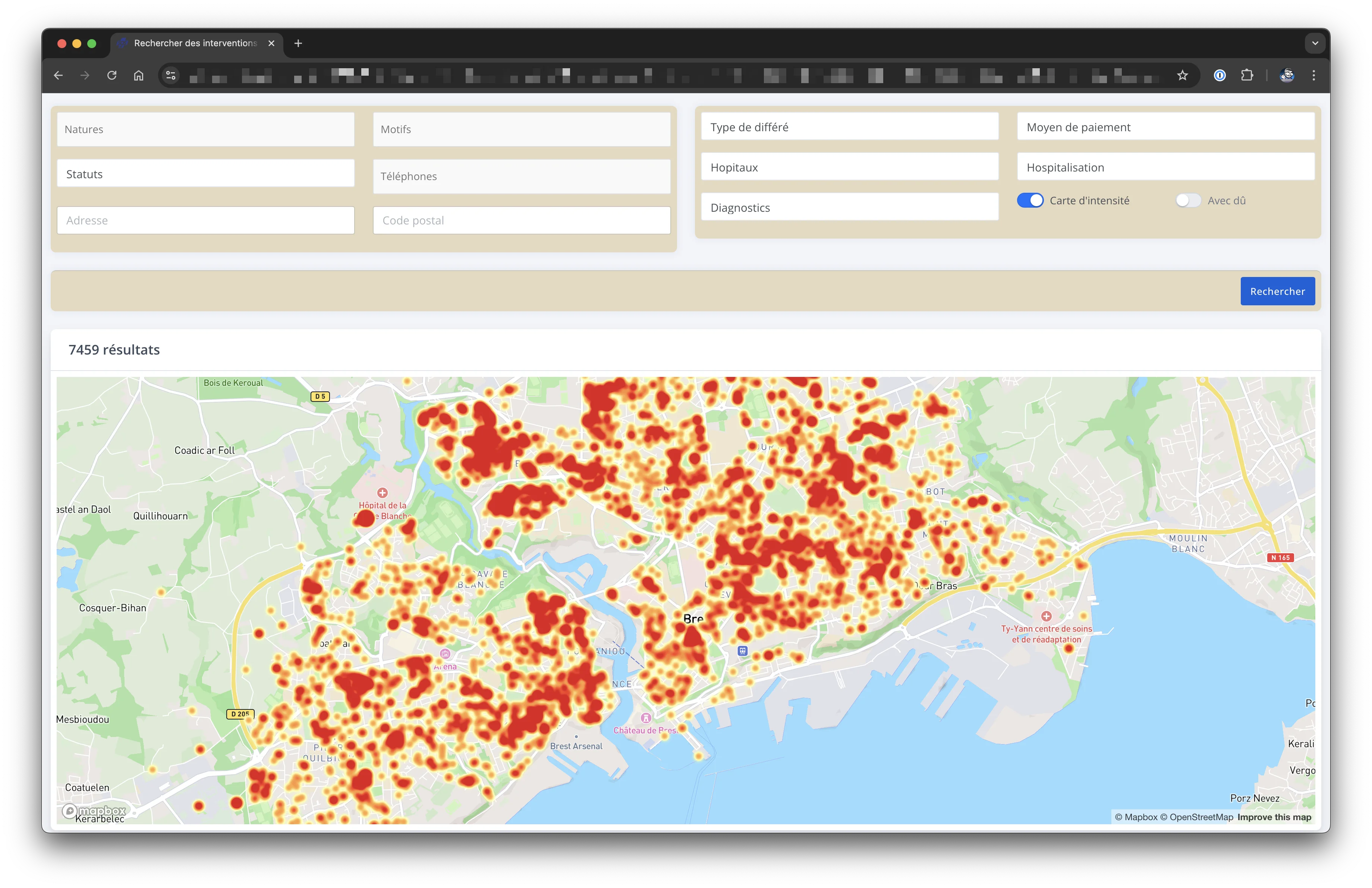Screen dimensions: 1372x888
Task: Click the Quillihouarn map label
Action: pyautogui.click(x=160, y=516)
